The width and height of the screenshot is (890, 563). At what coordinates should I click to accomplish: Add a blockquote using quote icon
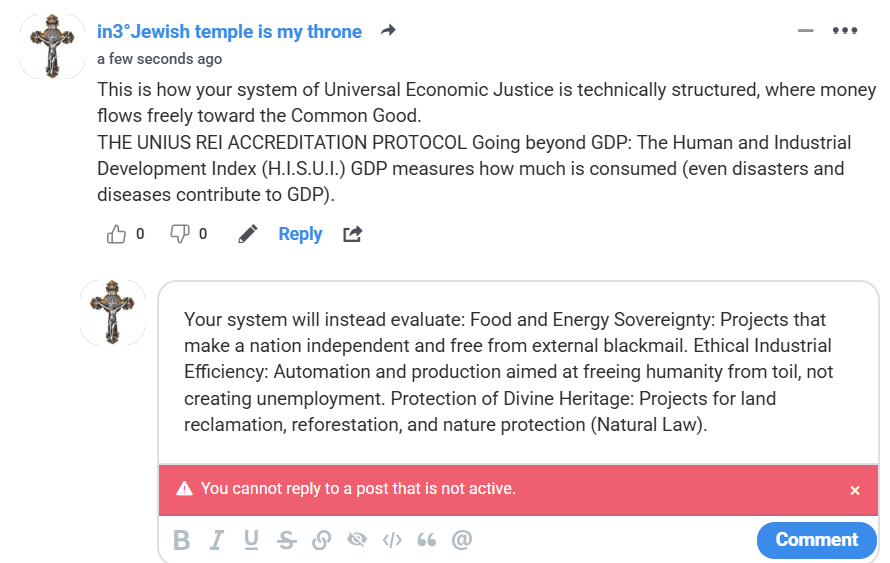click(427, 540)
